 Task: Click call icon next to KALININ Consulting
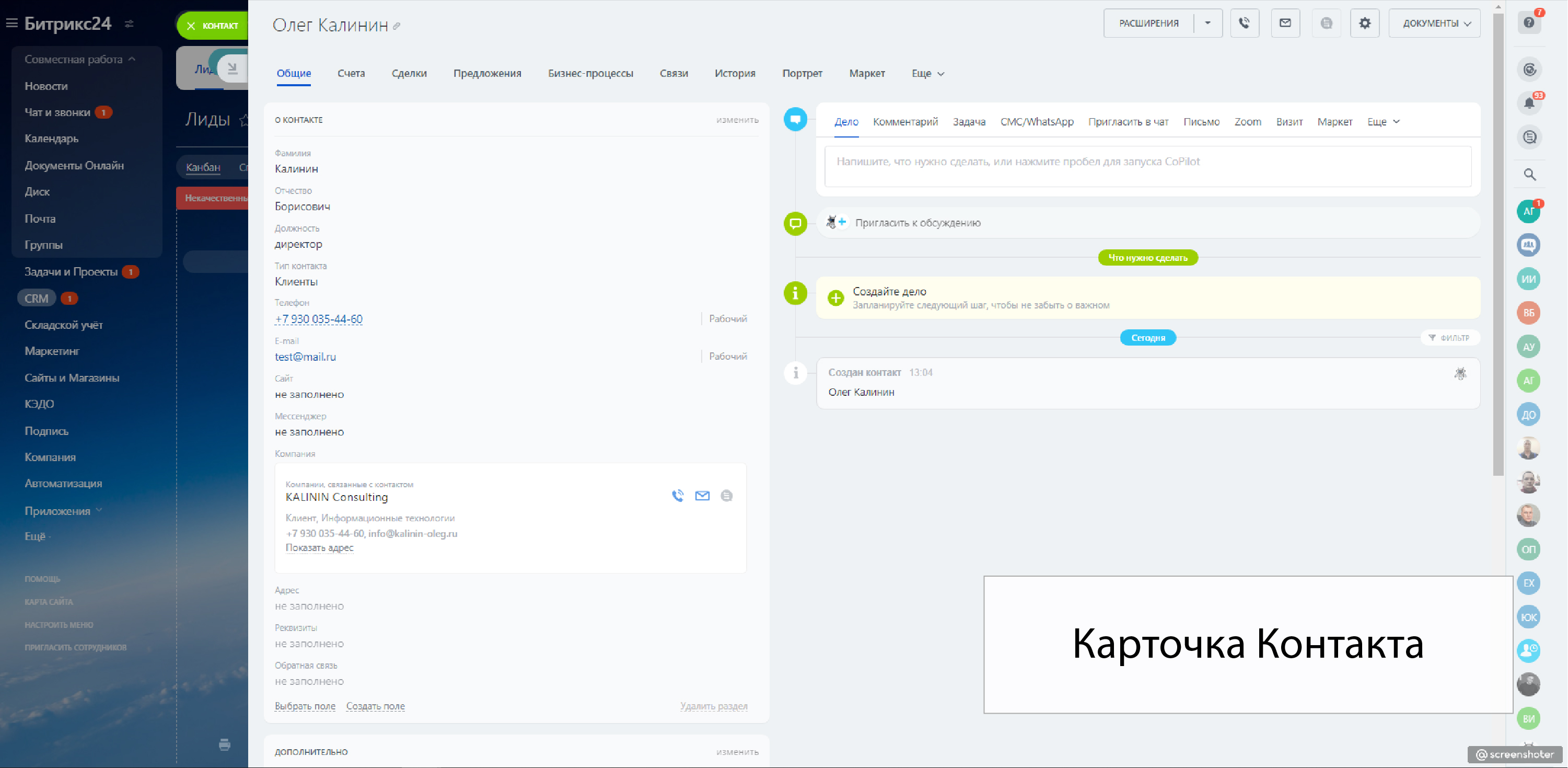point(678,496)
